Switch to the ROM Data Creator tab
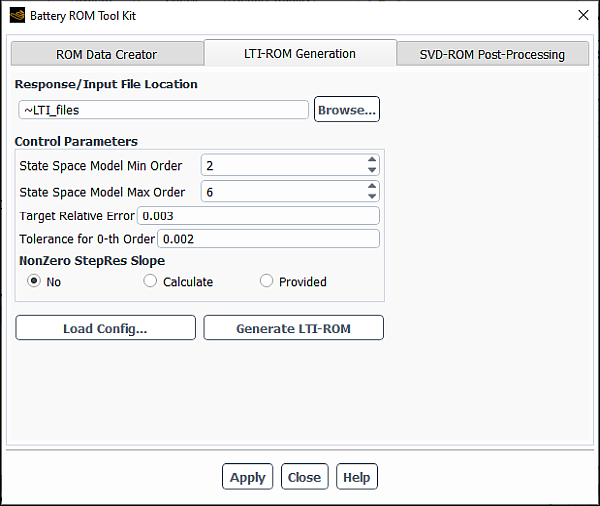The image size is (600, 506). click(x=107, y=54)
